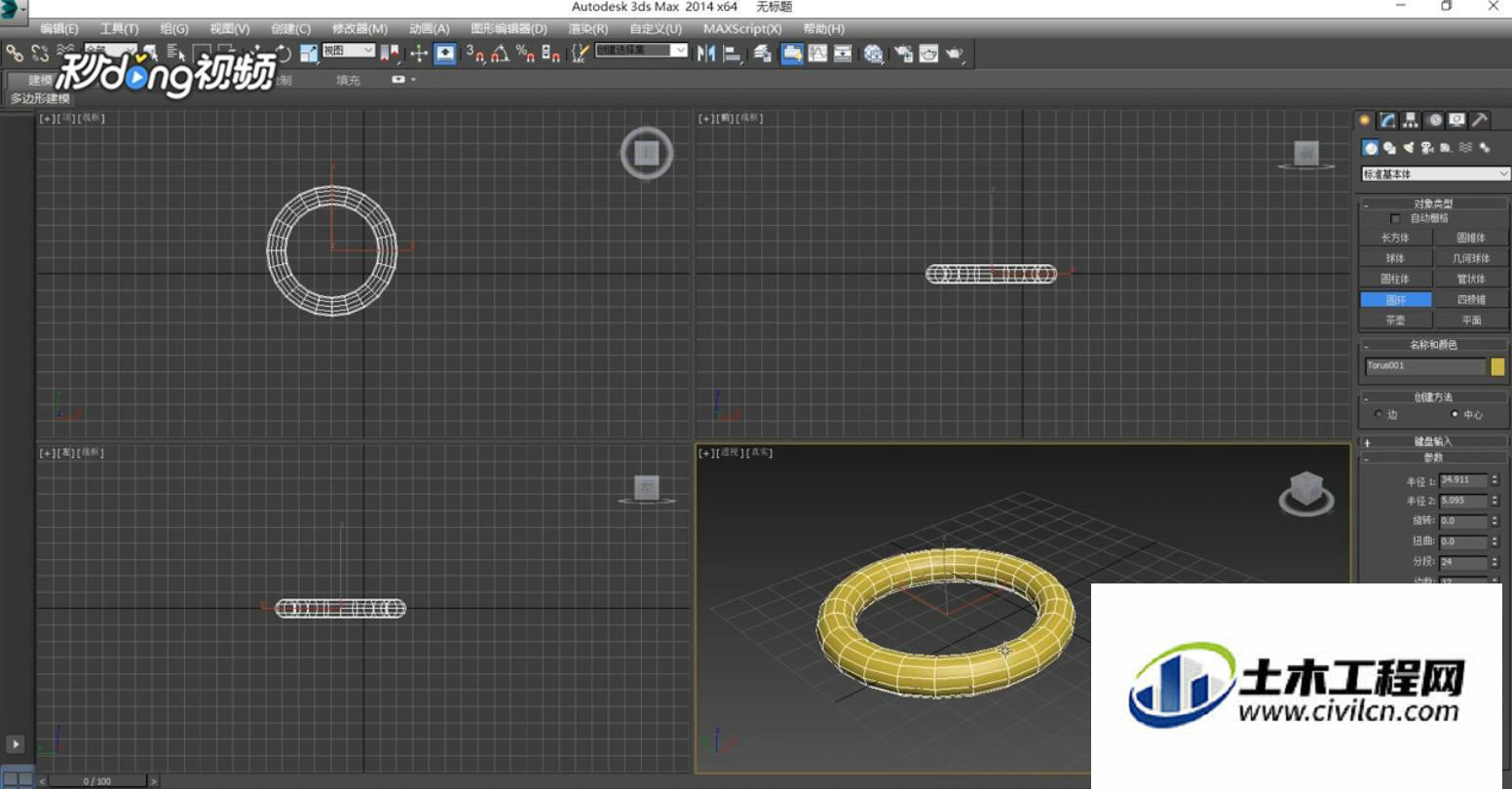Click the Mirror tool icon

tap(706, 54)
